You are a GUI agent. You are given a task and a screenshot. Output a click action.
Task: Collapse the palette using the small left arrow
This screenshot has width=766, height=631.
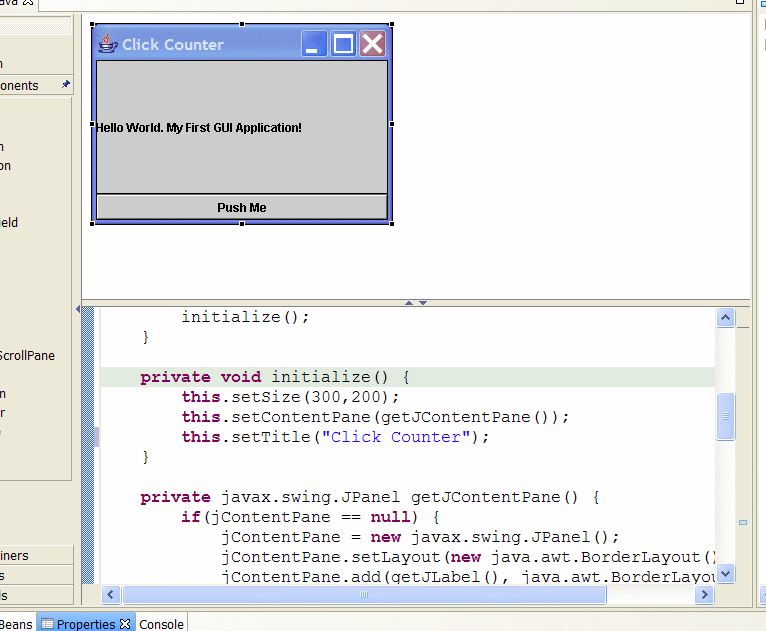point(78,309)
